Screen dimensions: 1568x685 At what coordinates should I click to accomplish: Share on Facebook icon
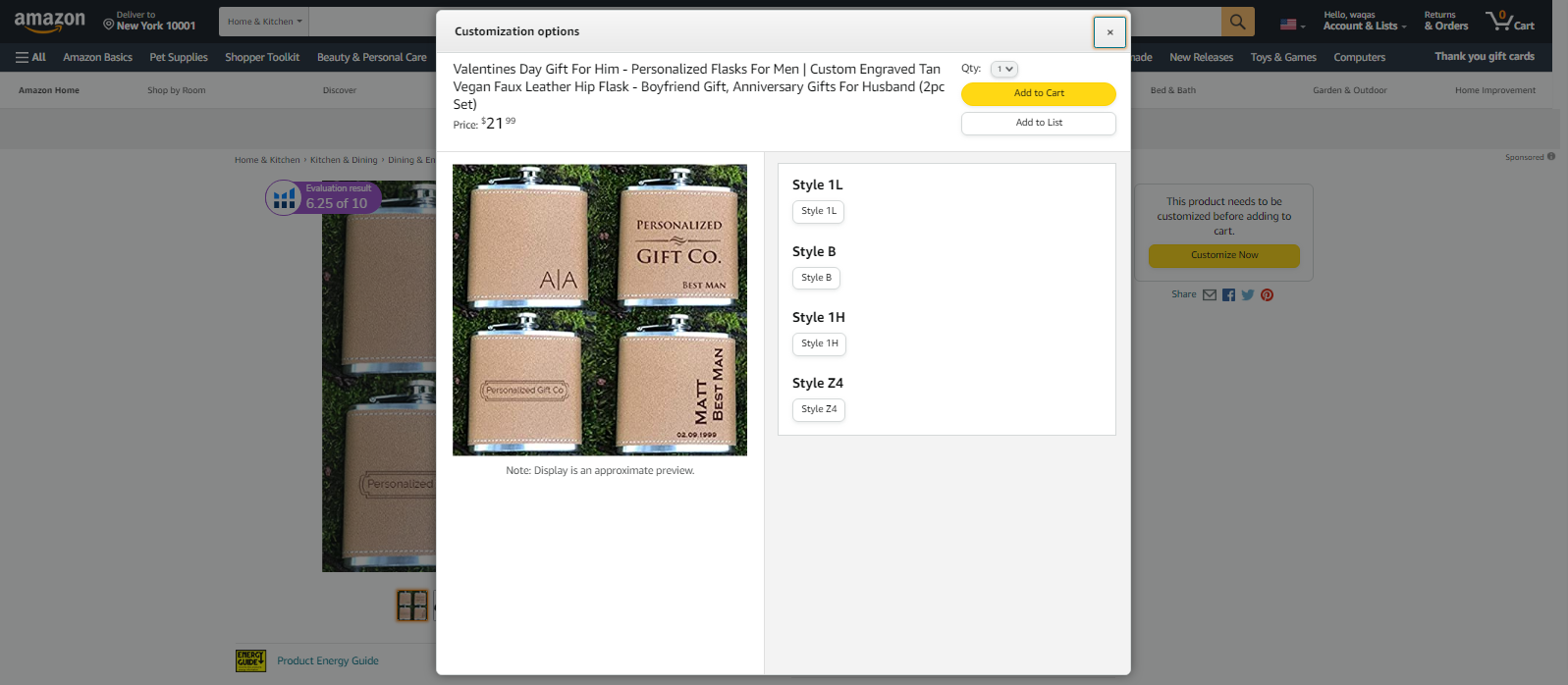[x=1228, y=294]
